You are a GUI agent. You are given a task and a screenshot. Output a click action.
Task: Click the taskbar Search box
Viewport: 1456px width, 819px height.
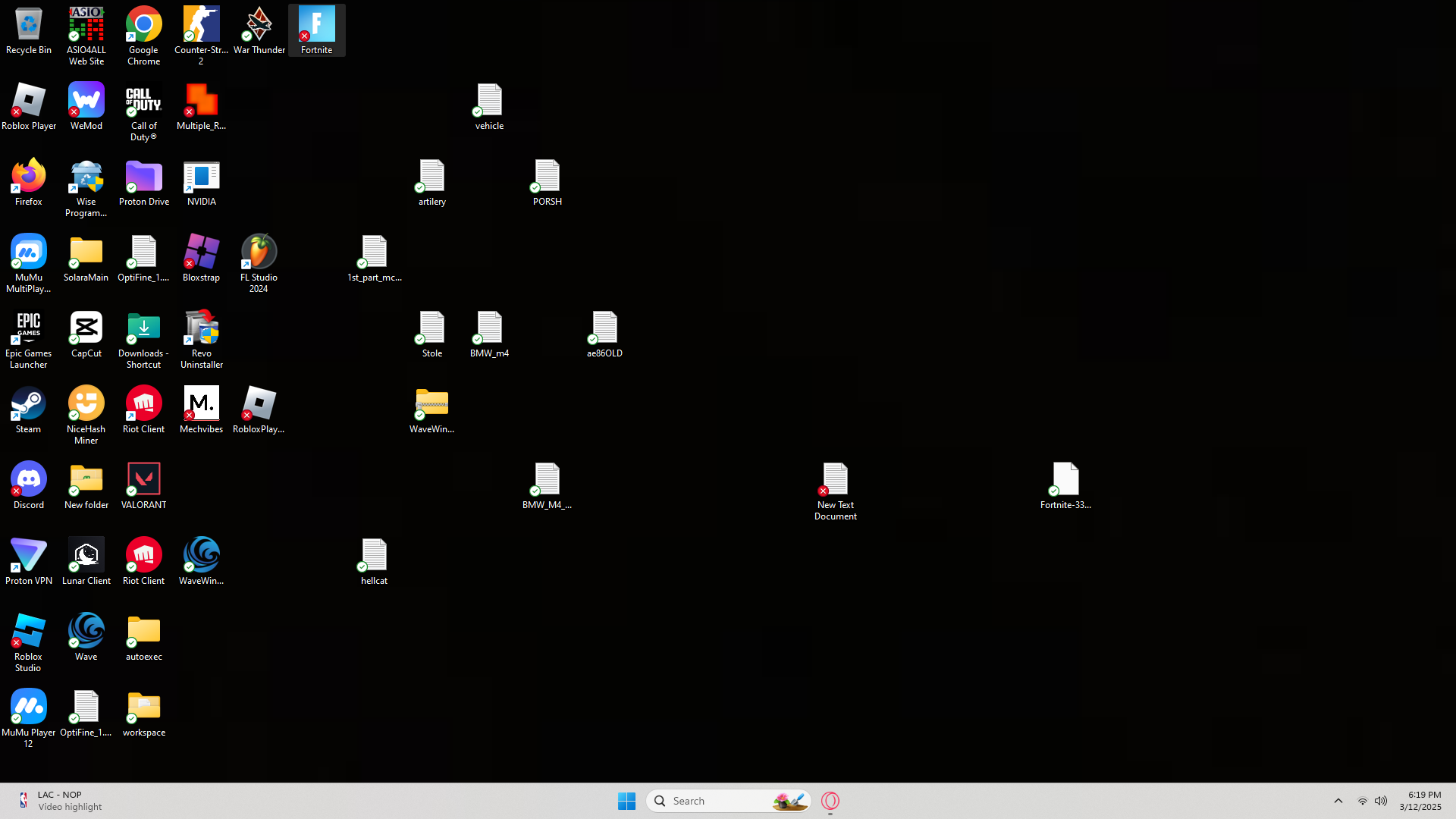pos(728,801)
